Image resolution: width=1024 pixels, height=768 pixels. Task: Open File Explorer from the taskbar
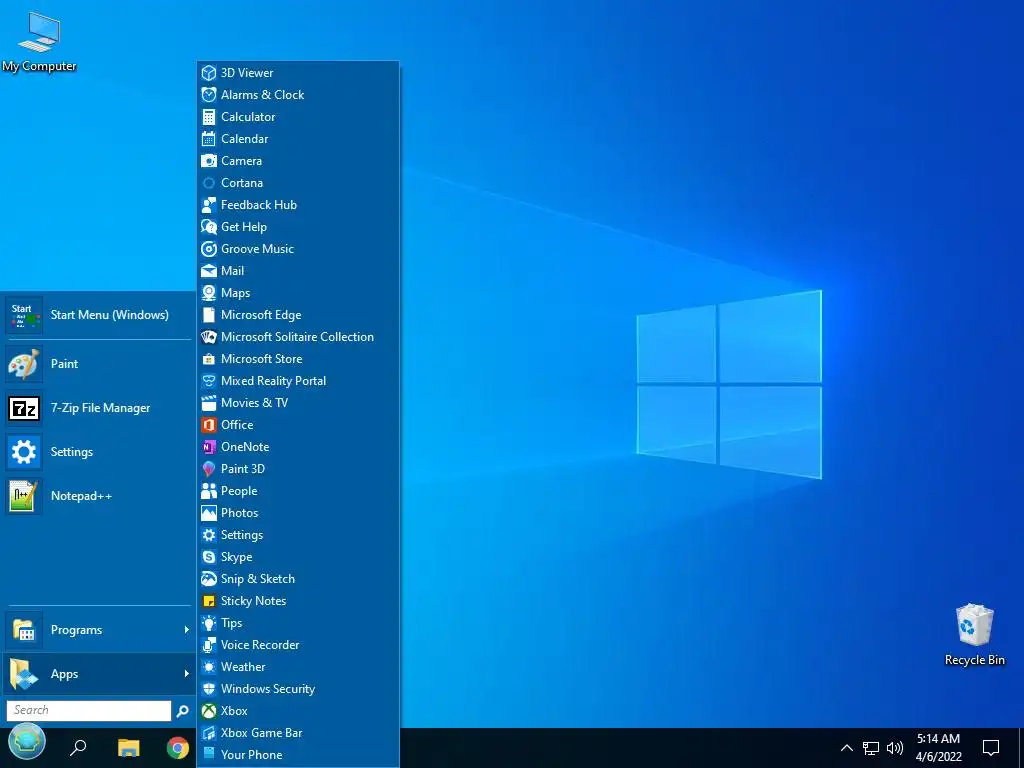(129, 747)
